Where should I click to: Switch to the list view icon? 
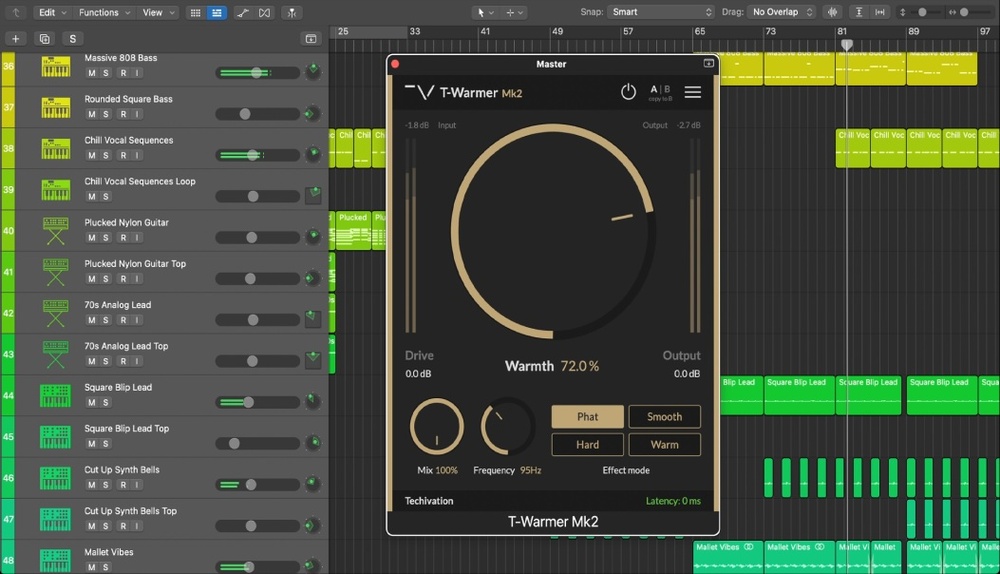pos(215,13)
